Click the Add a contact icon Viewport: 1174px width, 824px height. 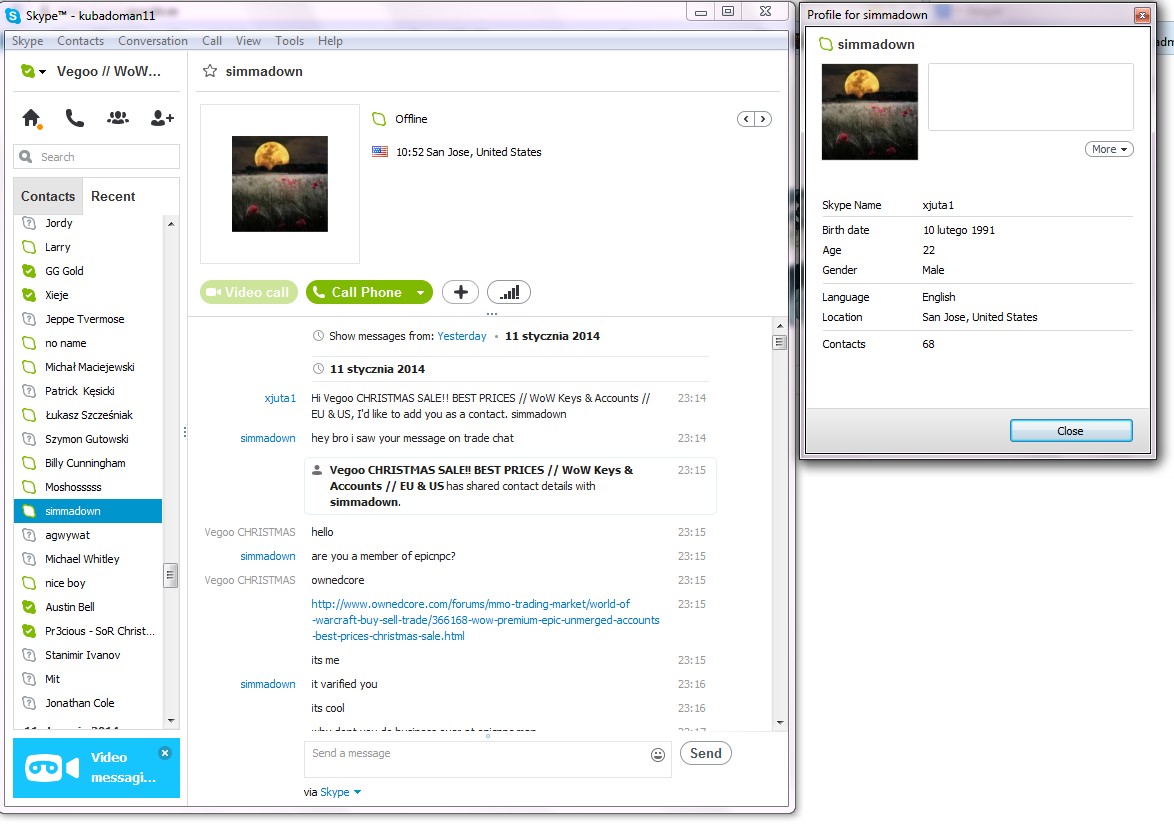[x=162, y=118]
